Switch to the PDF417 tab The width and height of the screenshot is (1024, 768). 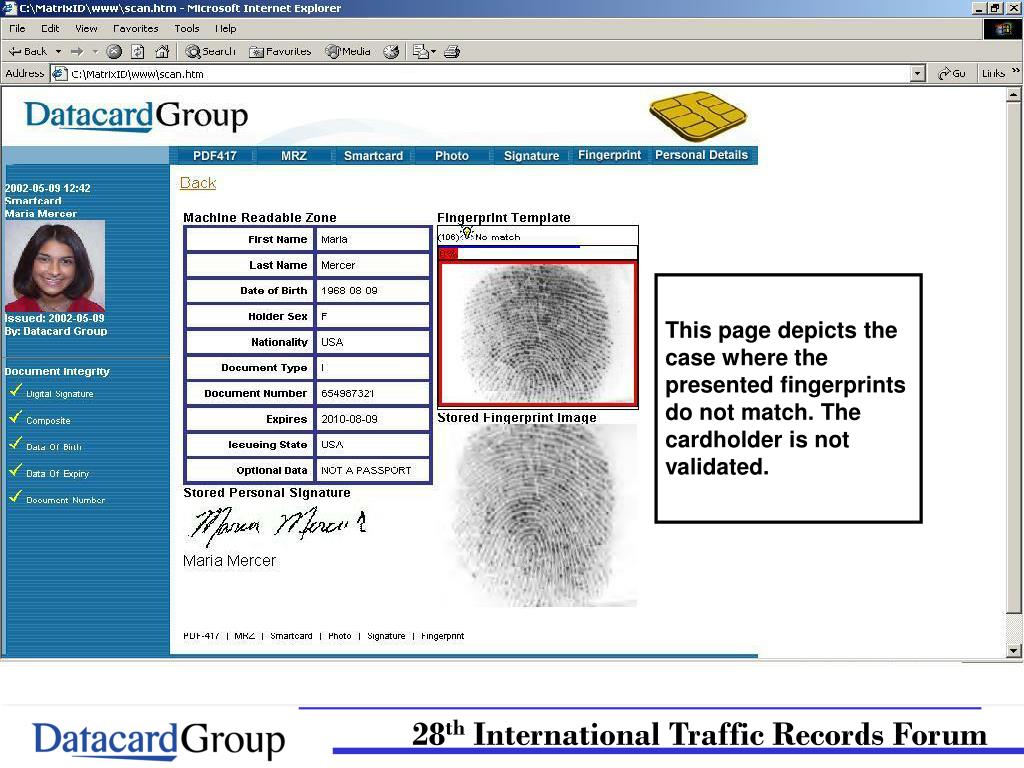pos(214,155)
